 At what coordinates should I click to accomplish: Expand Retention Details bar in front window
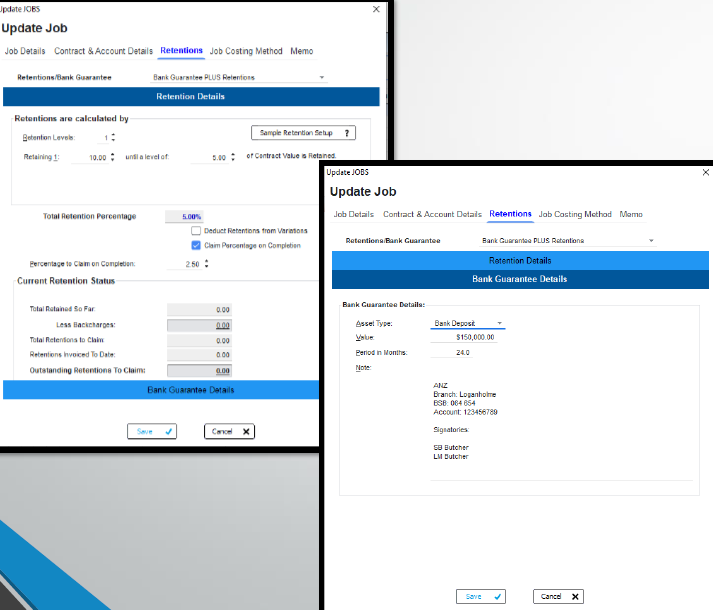point(520,261)
